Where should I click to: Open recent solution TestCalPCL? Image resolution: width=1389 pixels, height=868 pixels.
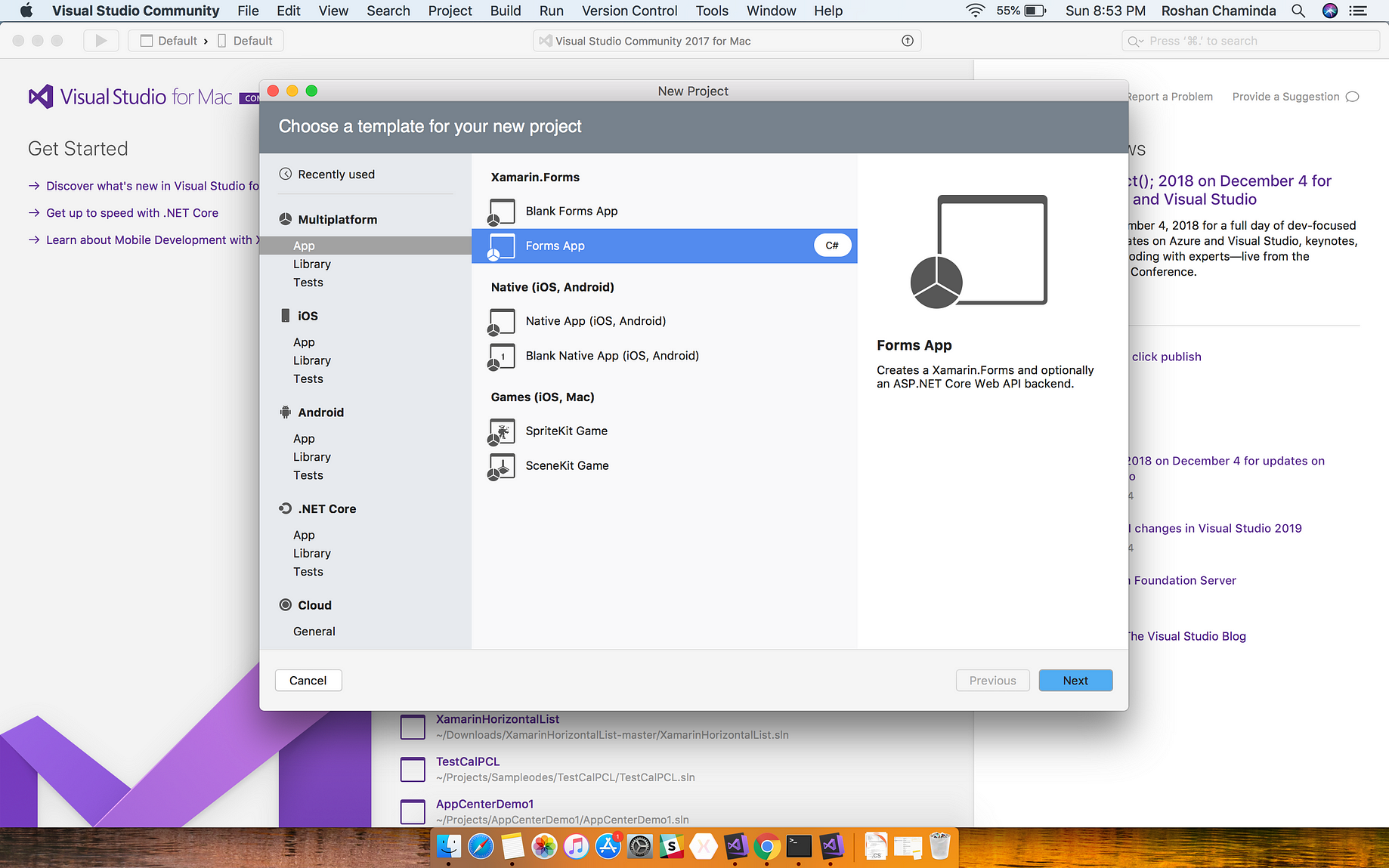(x=468, y=761)
